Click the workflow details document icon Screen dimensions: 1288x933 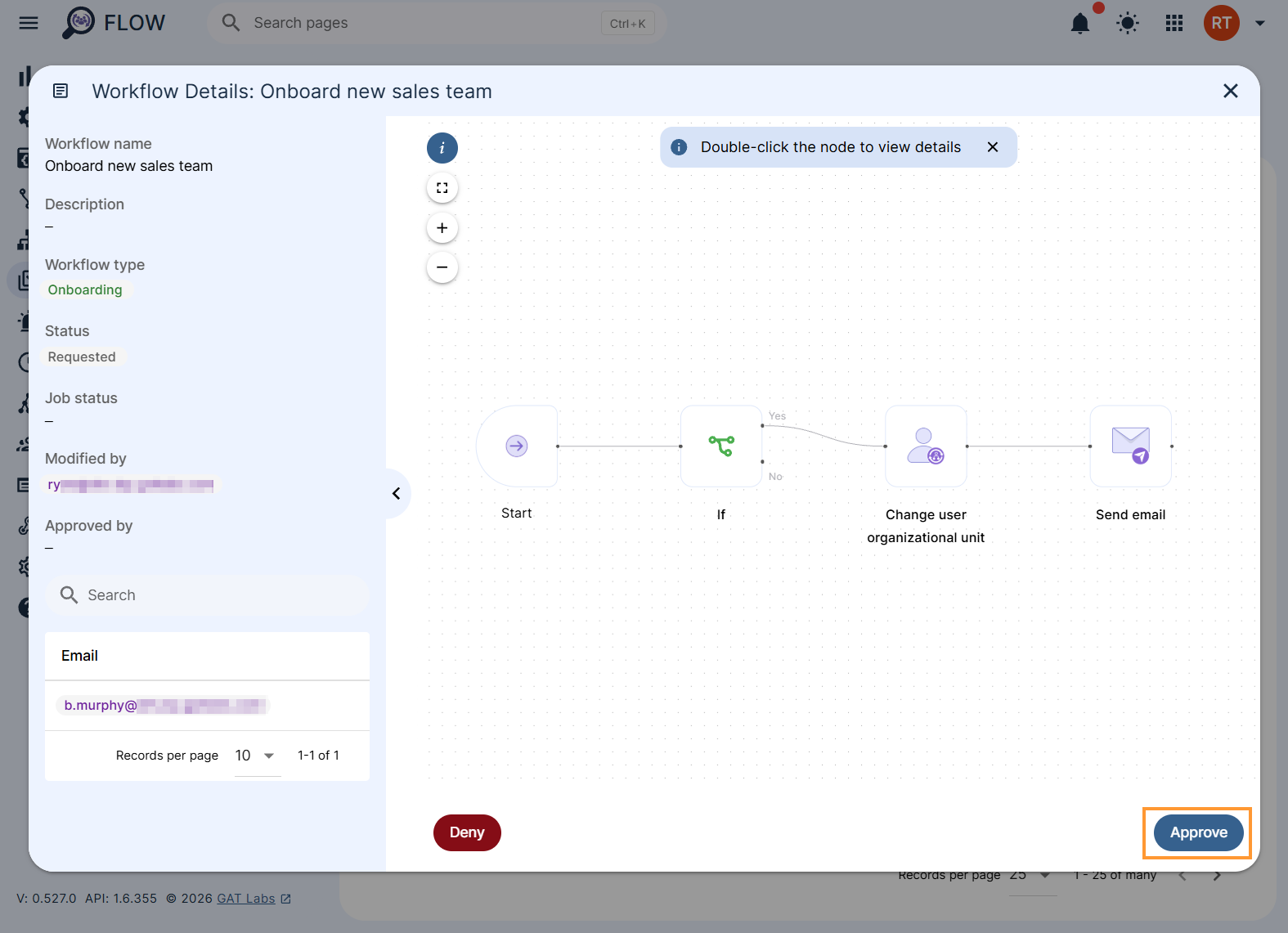[61, 91]
